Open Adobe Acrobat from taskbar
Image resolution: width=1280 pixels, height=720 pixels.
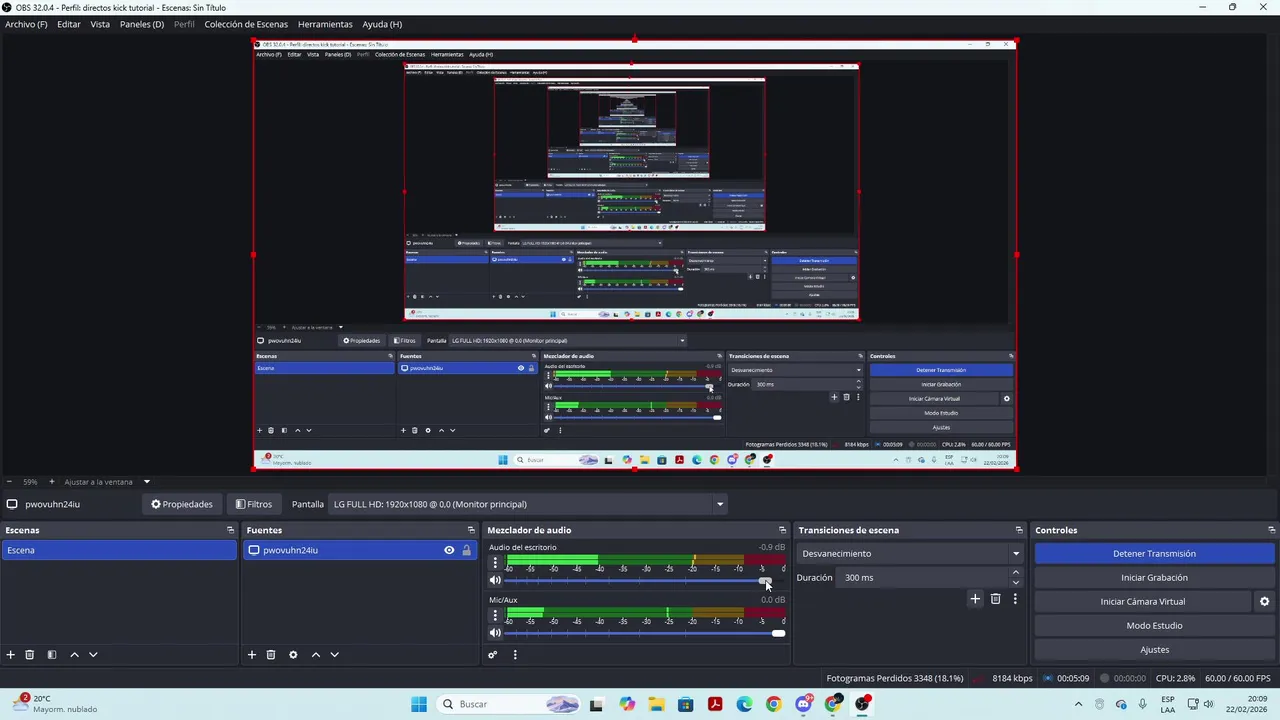pos(715,704)
